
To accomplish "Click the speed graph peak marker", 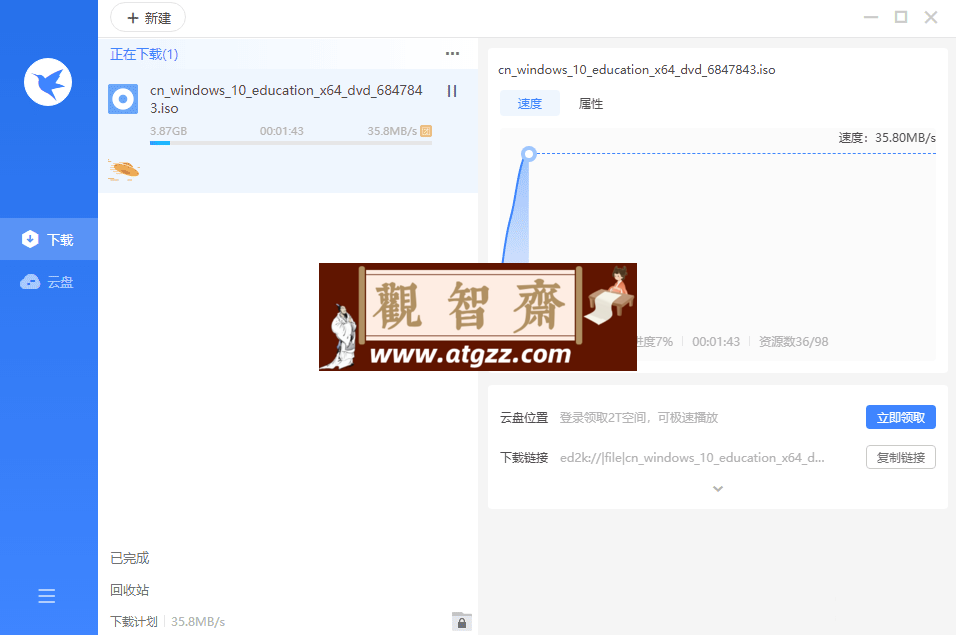I will click(x=529, y=154).
